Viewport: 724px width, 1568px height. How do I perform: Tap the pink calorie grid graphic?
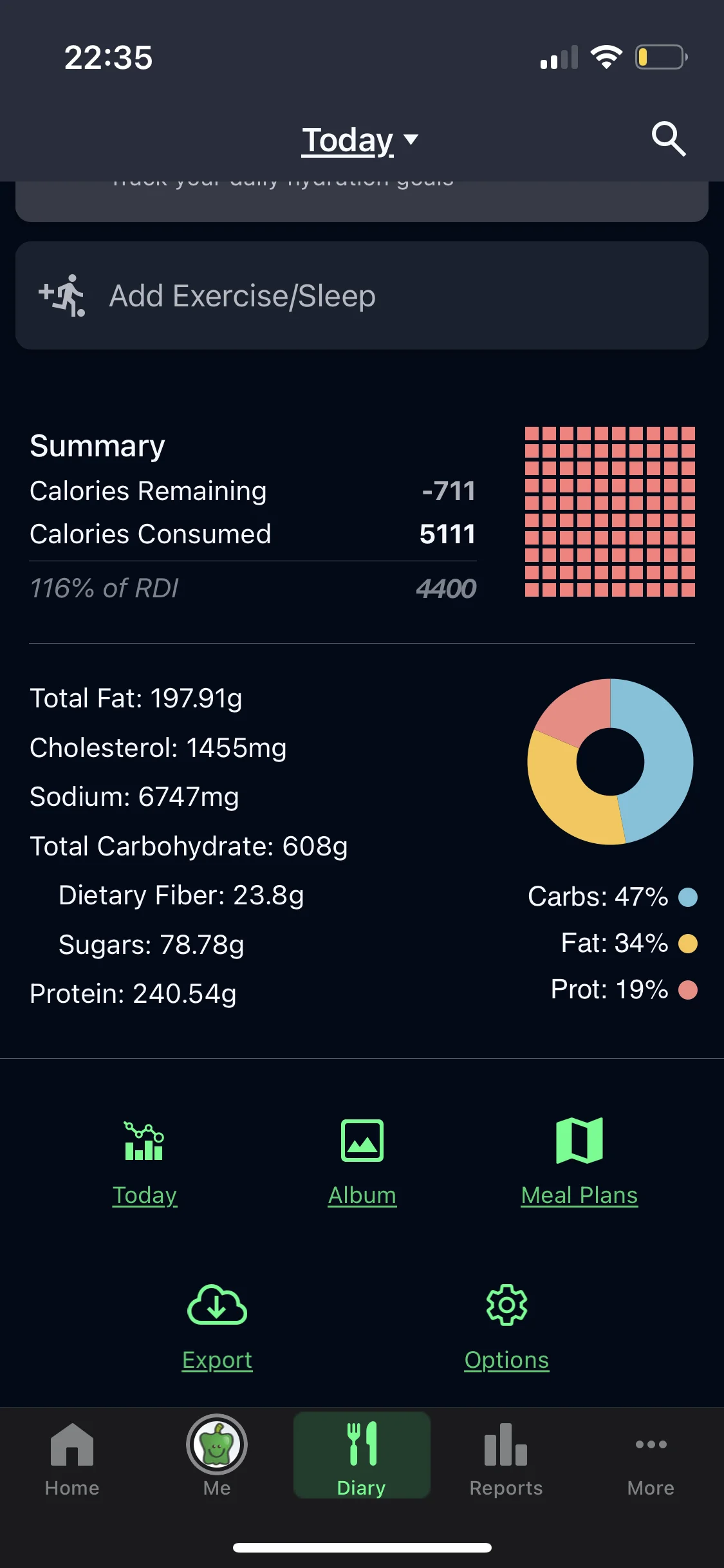[609, 512]
